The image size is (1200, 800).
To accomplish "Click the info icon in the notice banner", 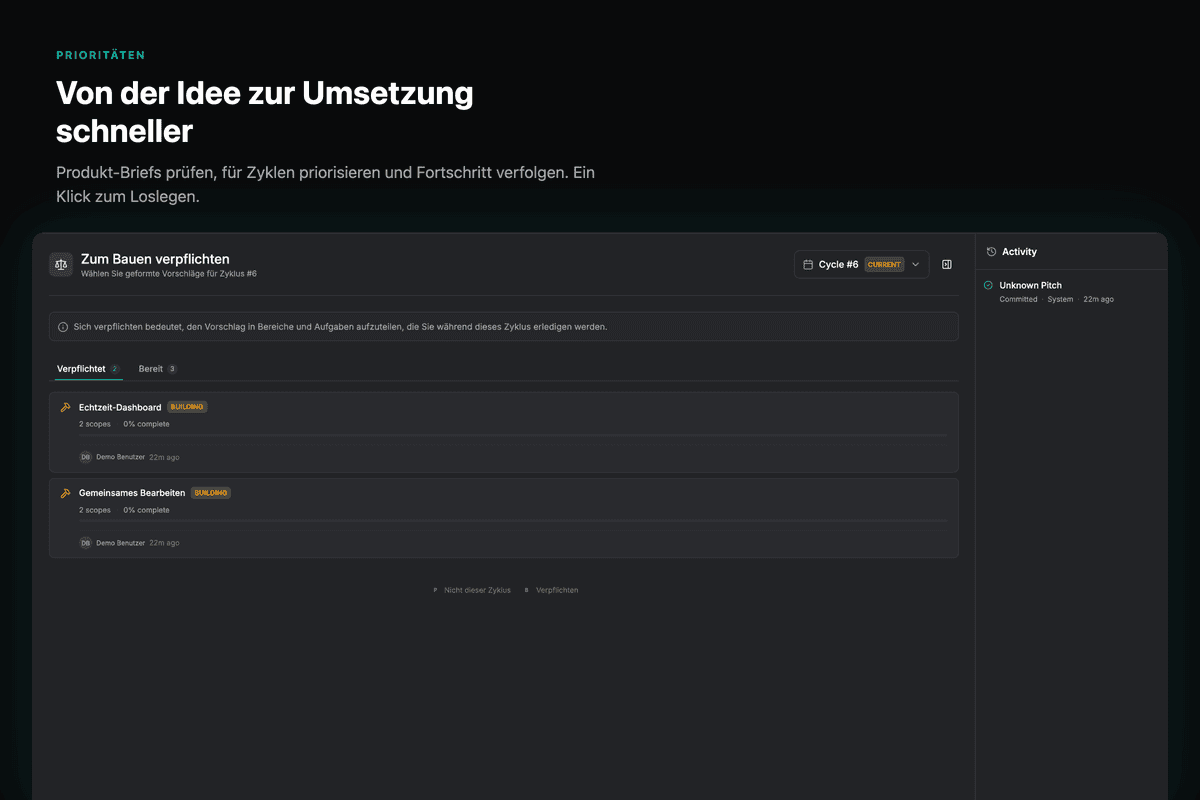I will click(63, 327).
